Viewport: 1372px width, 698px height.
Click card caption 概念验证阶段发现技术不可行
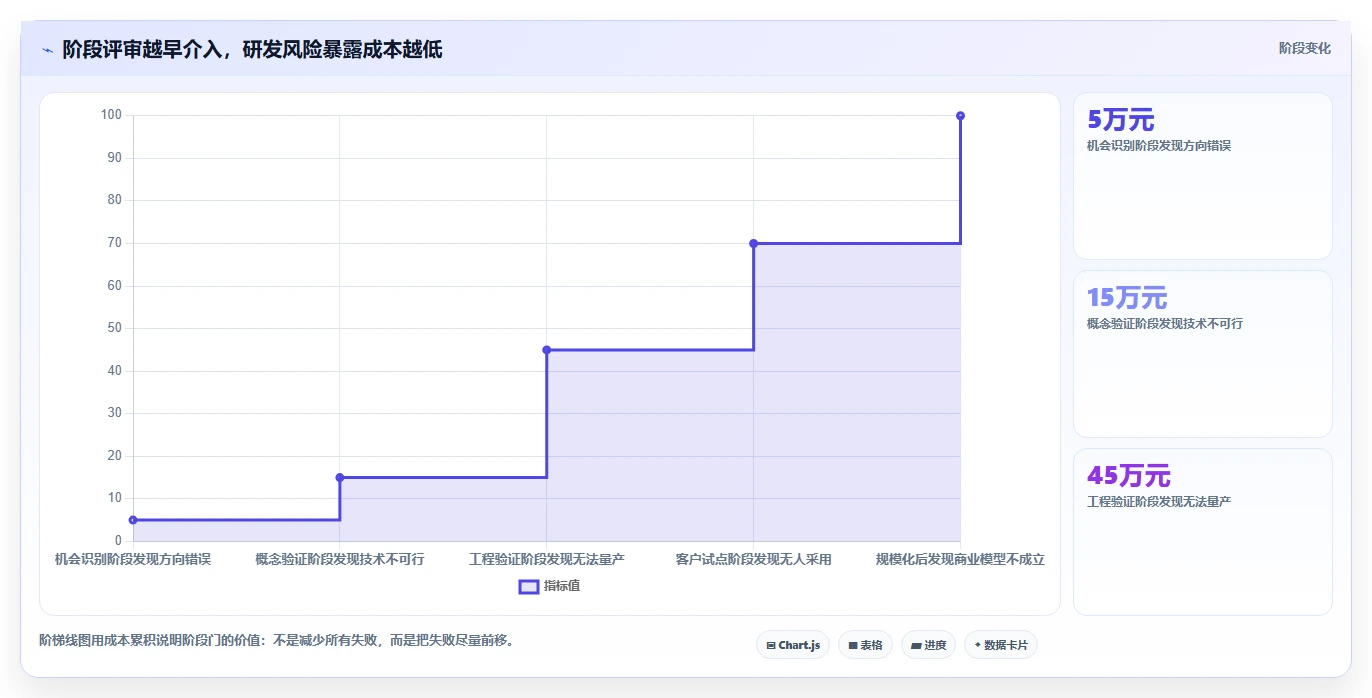1165,324
